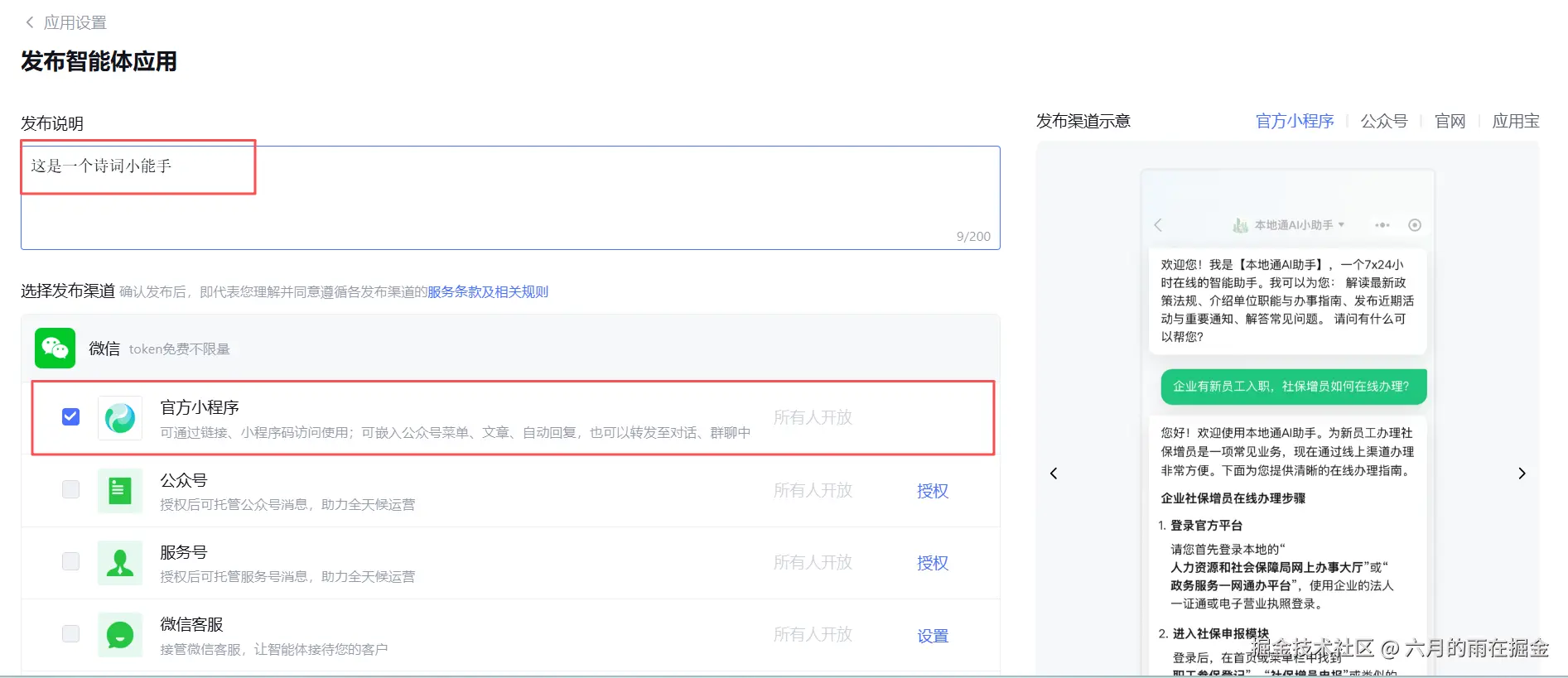The width and height of the screenshot is (1568, 678).
Task: Click 授权 link for 服务号
Action: [933, 563]
